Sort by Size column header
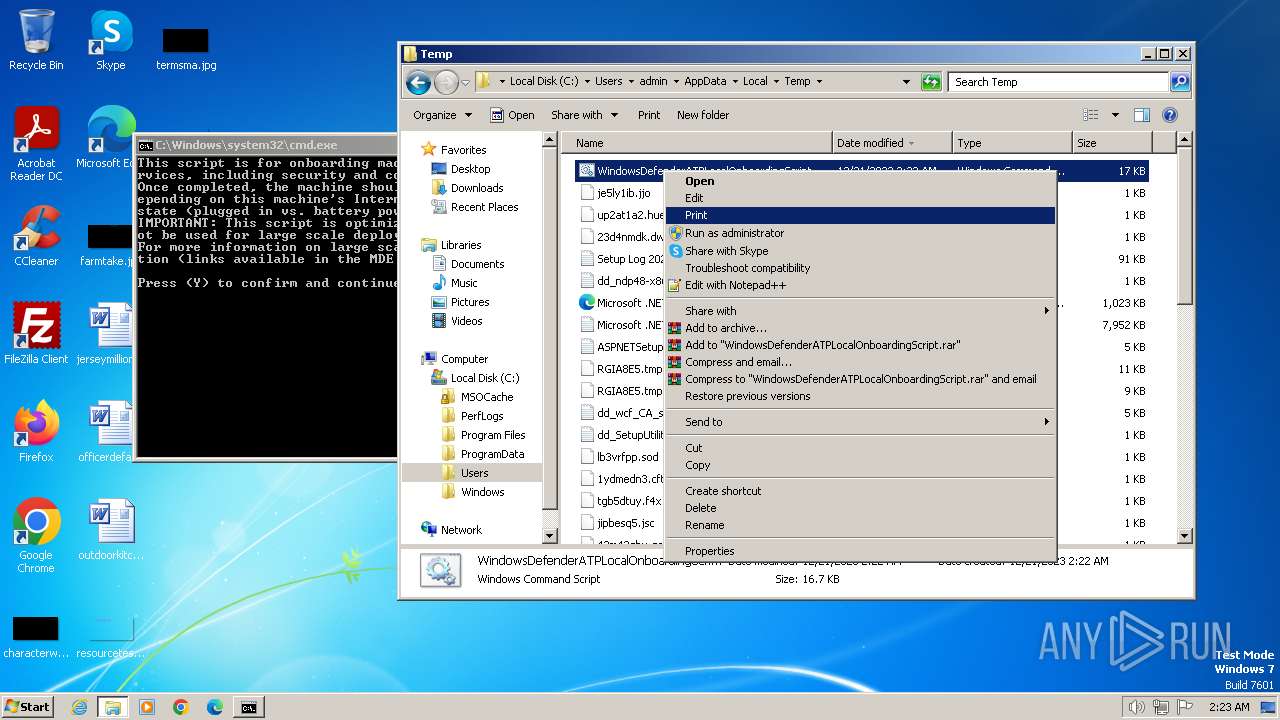 point(1112,143)
